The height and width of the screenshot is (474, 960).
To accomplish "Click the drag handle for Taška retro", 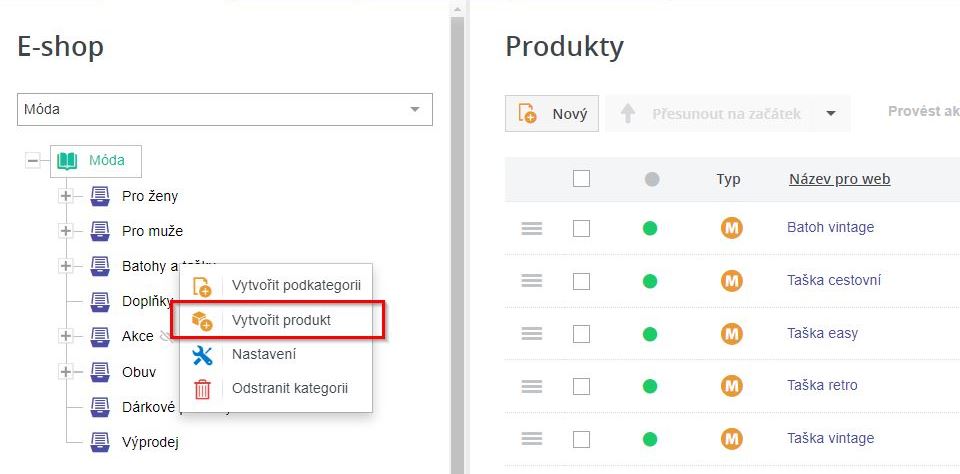I will (532, 386).
